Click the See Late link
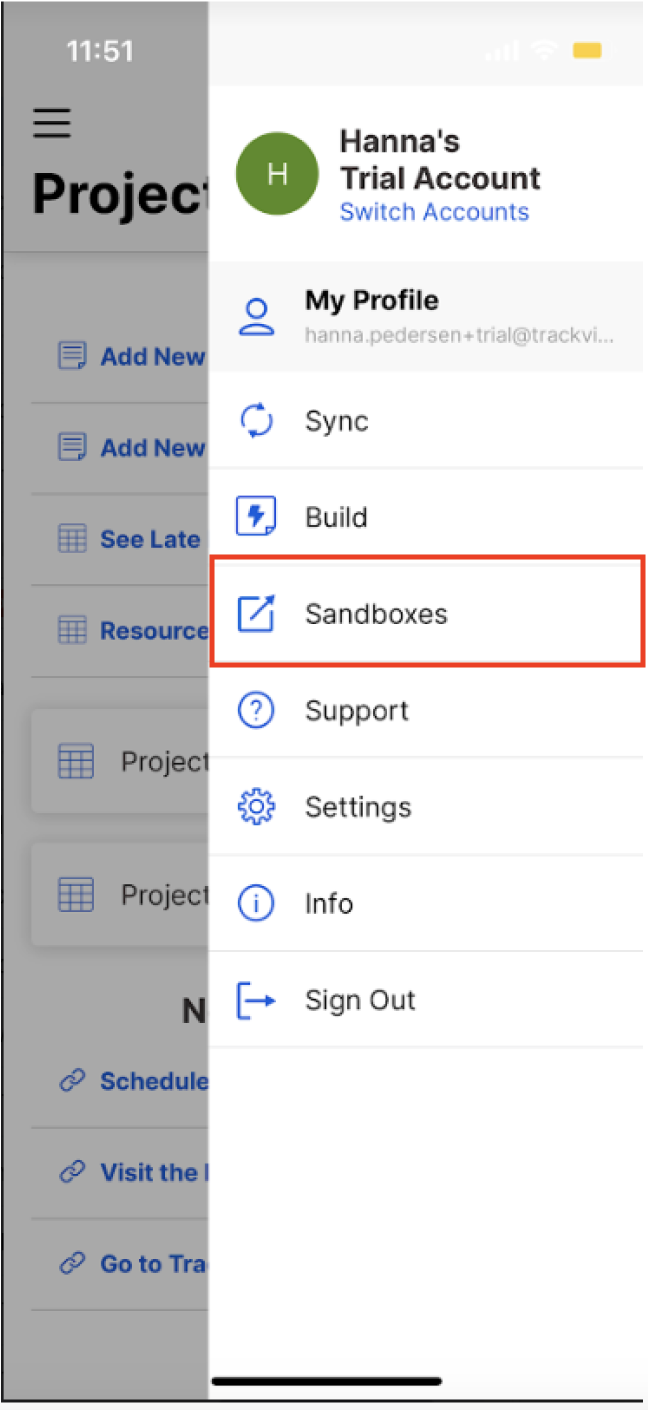The image size is (648, 1410). [150, 540]
